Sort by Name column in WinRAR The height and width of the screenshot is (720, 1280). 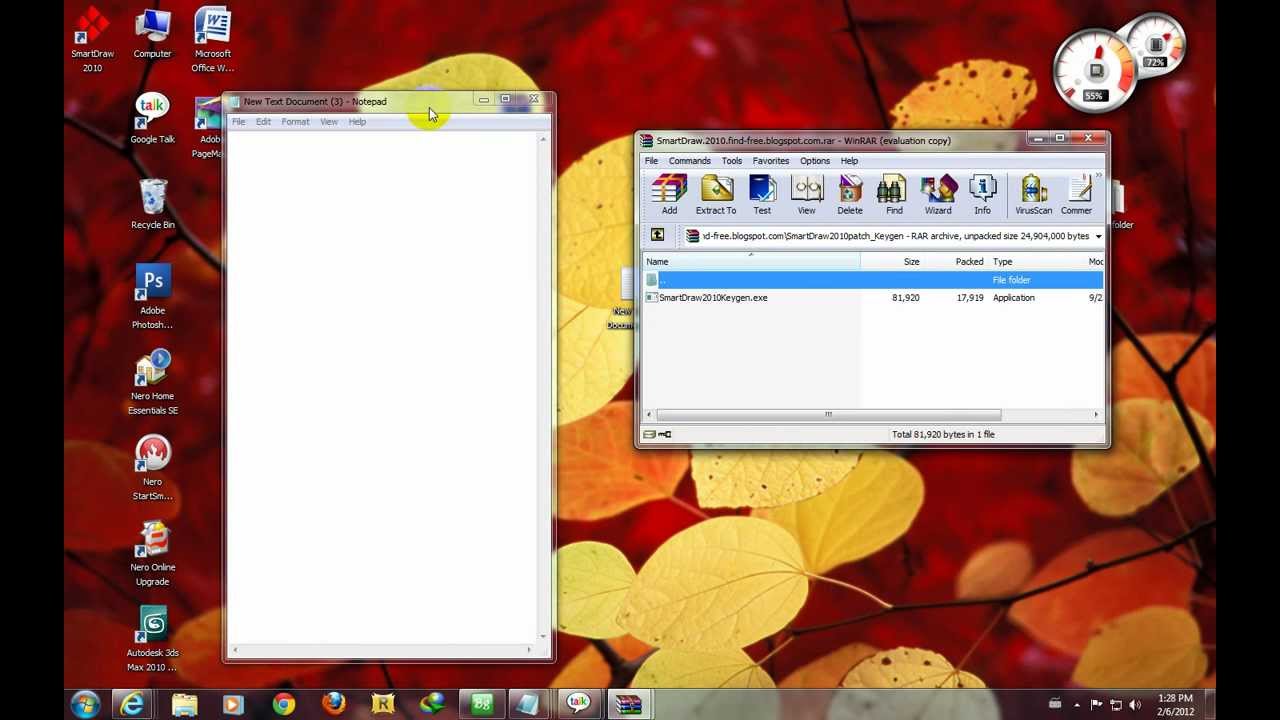(x=751, y=261)
